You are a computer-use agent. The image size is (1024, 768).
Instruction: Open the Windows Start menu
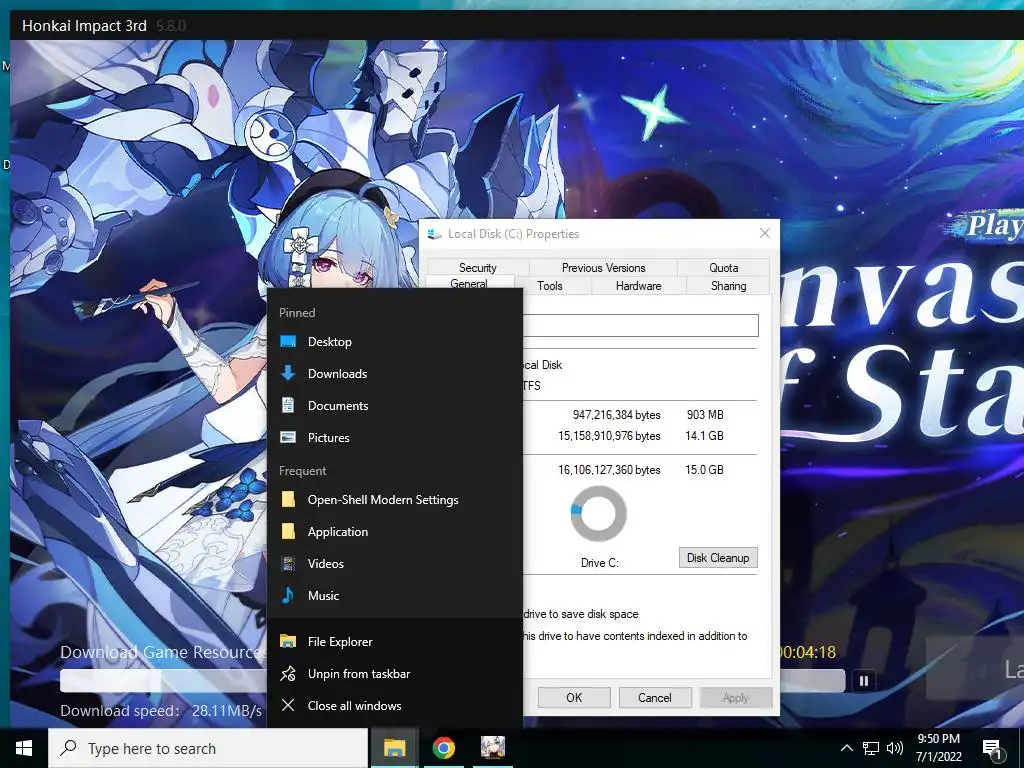[x=24, y=748]
